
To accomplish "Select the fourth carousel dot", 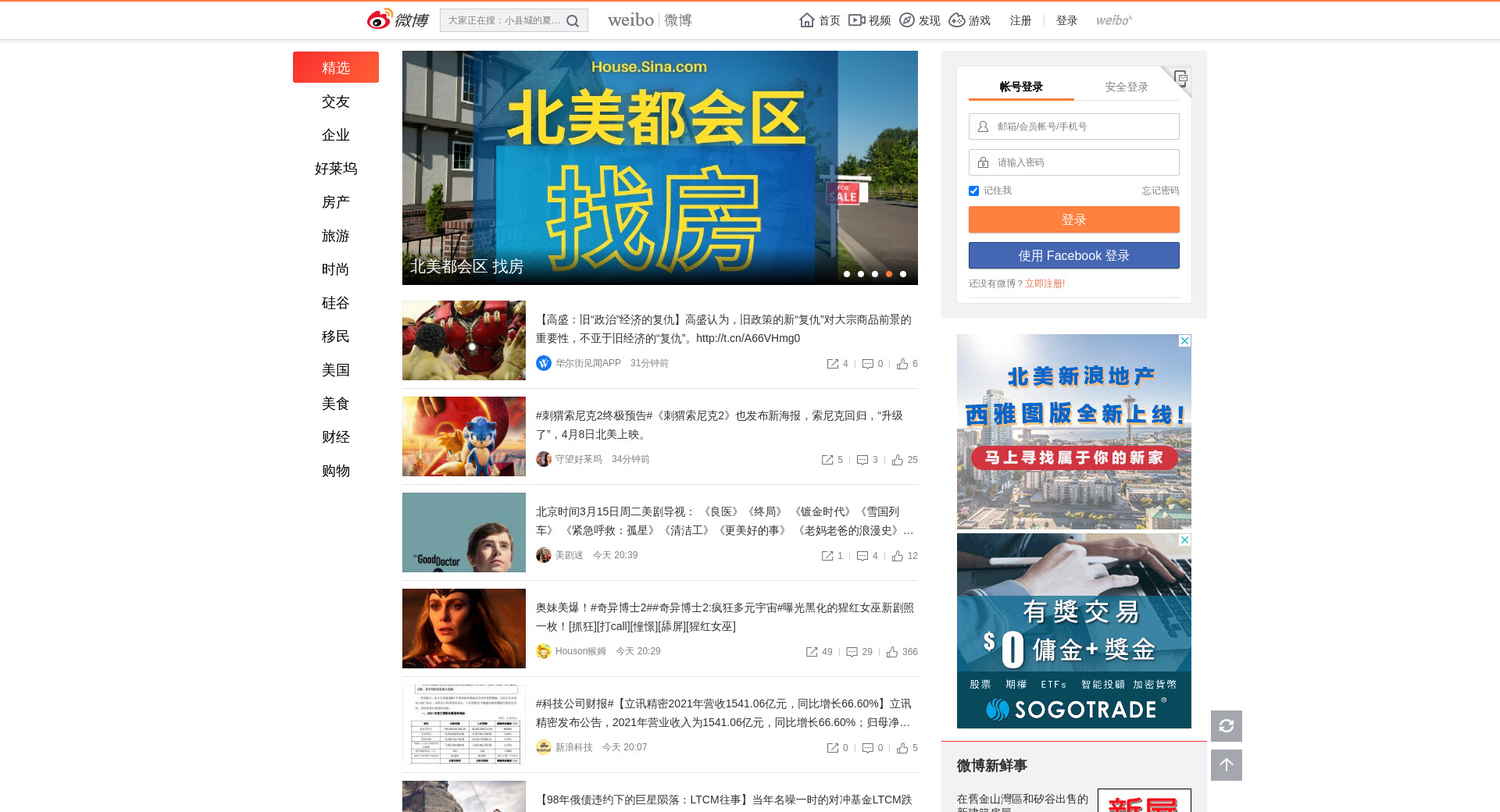I will click(x=888, y=274).
